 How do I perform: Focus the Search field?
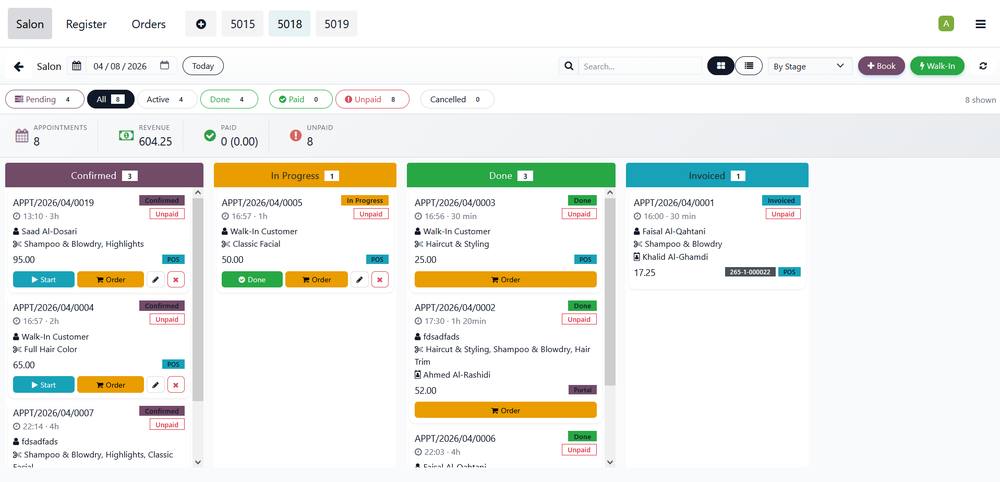tap(640, 66)
